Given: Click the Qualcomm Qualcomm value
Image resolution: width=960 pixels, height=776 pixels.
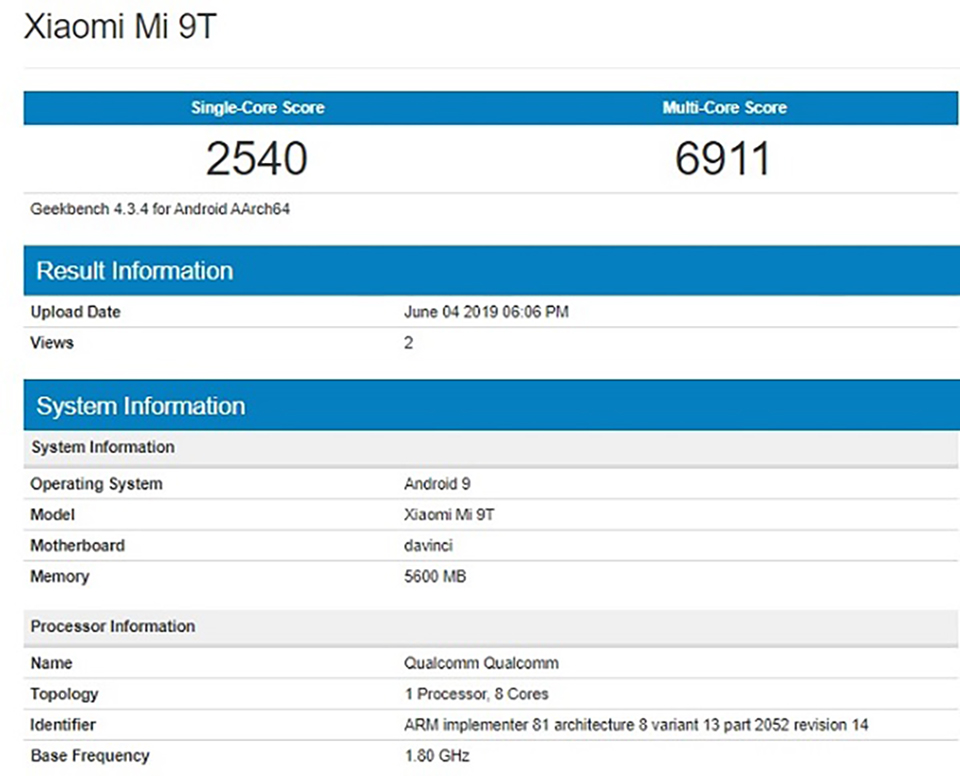Looking at the screenshot, I should click(481, 663).
